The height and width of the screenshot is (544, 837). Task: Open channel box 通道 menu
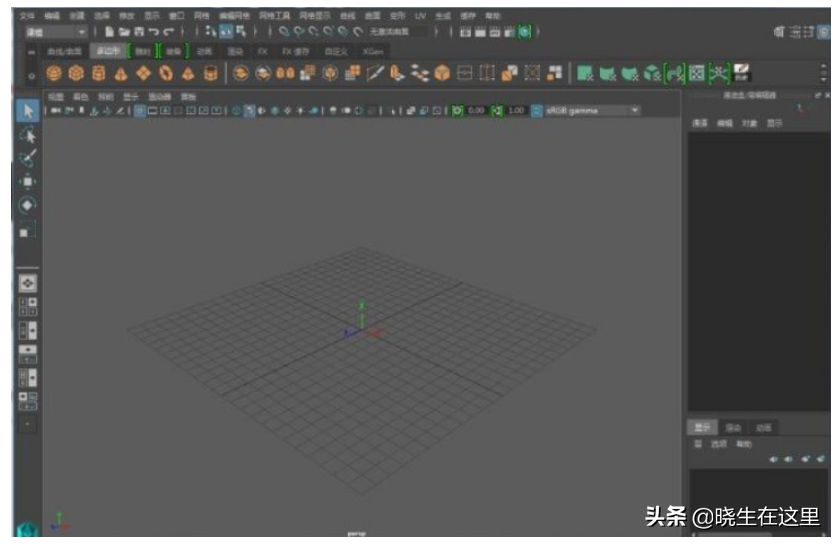click(x=700, y=123)
